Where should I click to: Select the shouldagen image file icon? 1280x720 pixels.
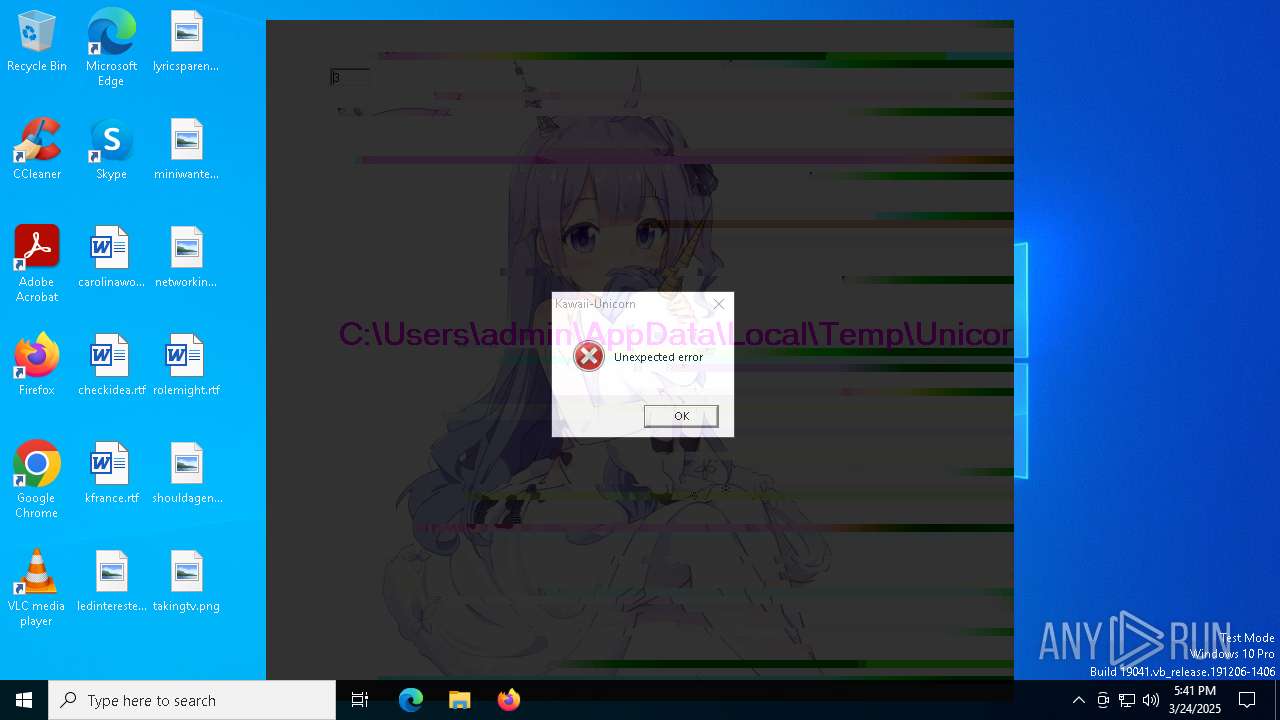tap(186, 473)
